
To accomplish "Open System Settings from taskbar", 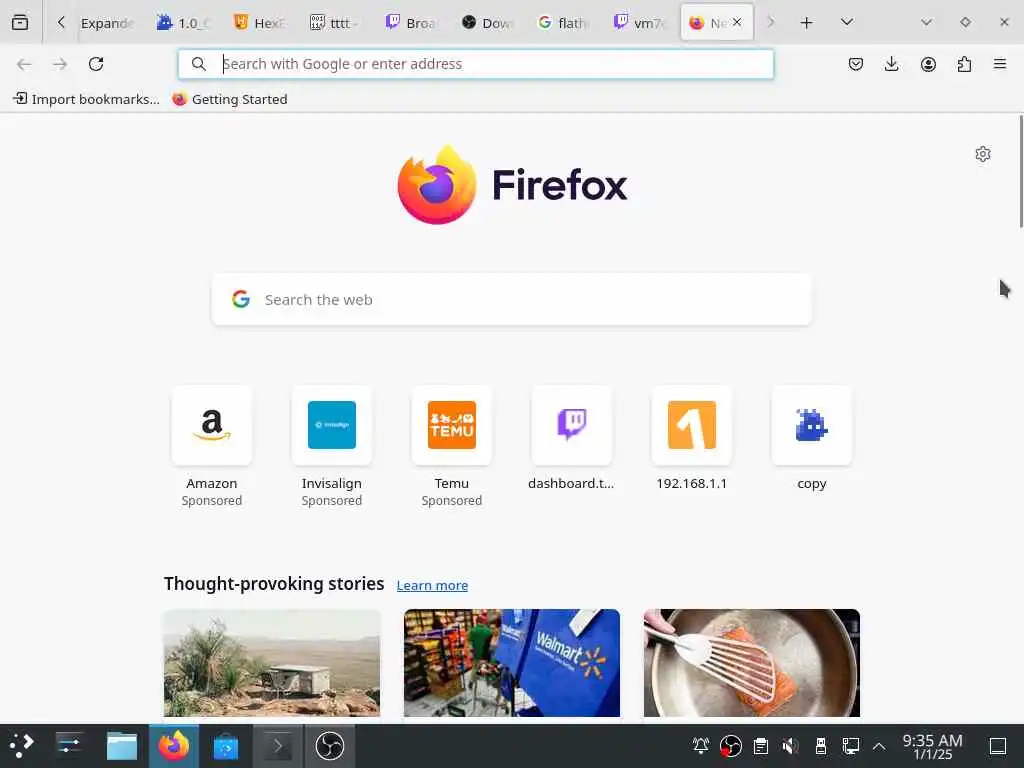I will [x=69, y=746].
